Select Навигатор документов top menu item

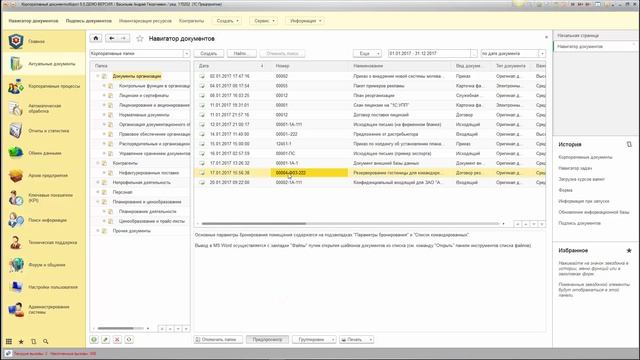[33, 21]
